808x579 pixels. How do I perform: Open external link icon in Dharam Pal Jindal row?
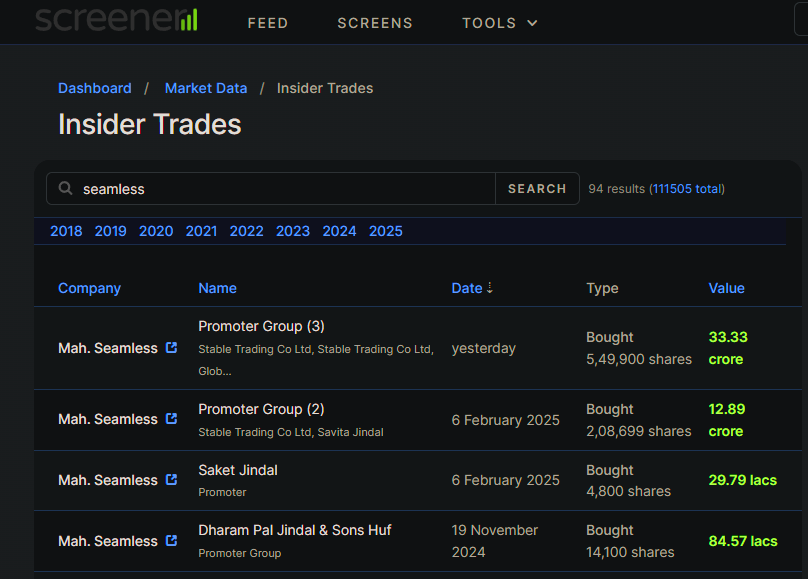click(171, 540)
